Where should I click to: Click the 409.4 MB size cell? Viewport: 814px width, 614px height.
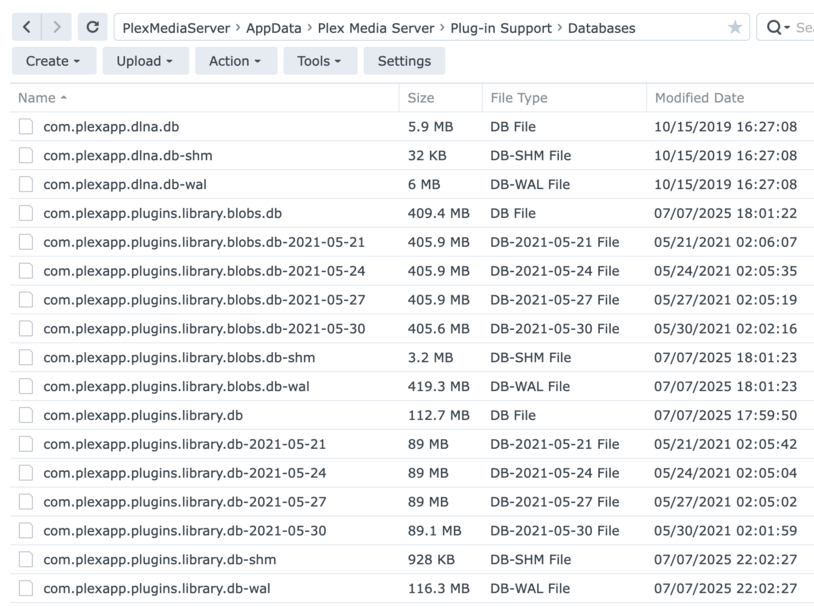(x=438, y=213)
